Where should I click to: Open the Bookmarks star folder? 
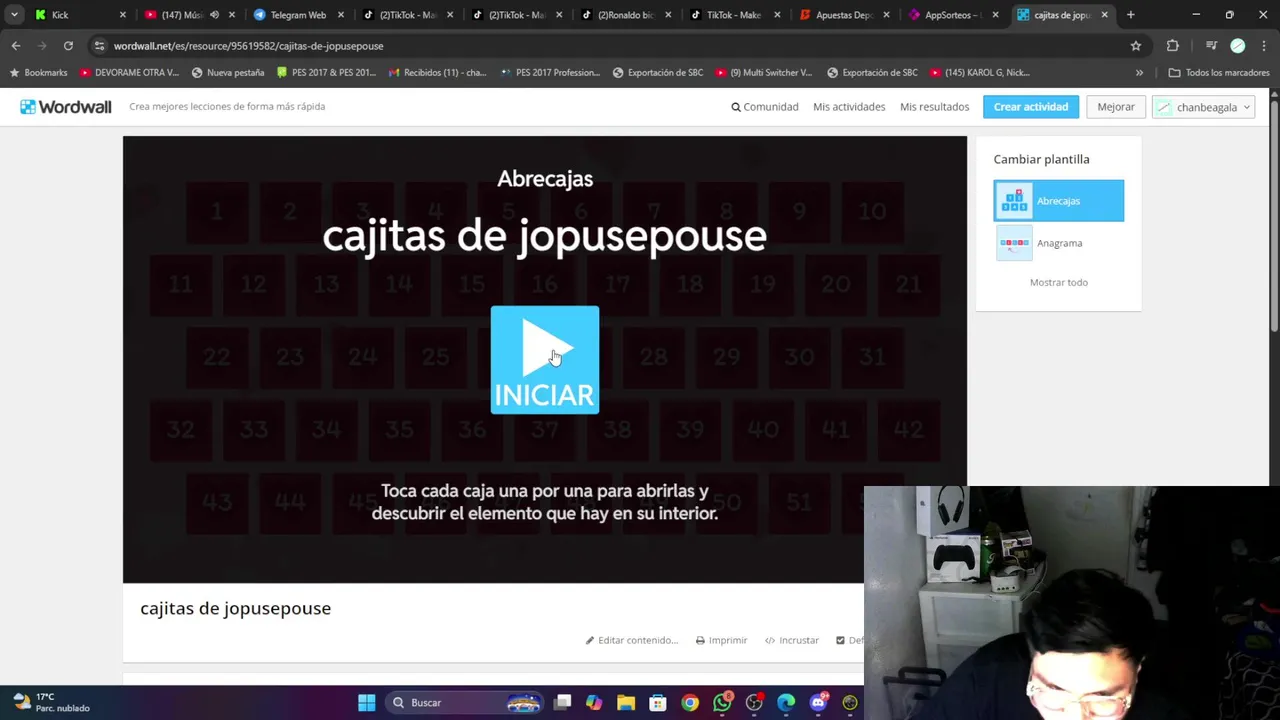(x=38, y=73)
